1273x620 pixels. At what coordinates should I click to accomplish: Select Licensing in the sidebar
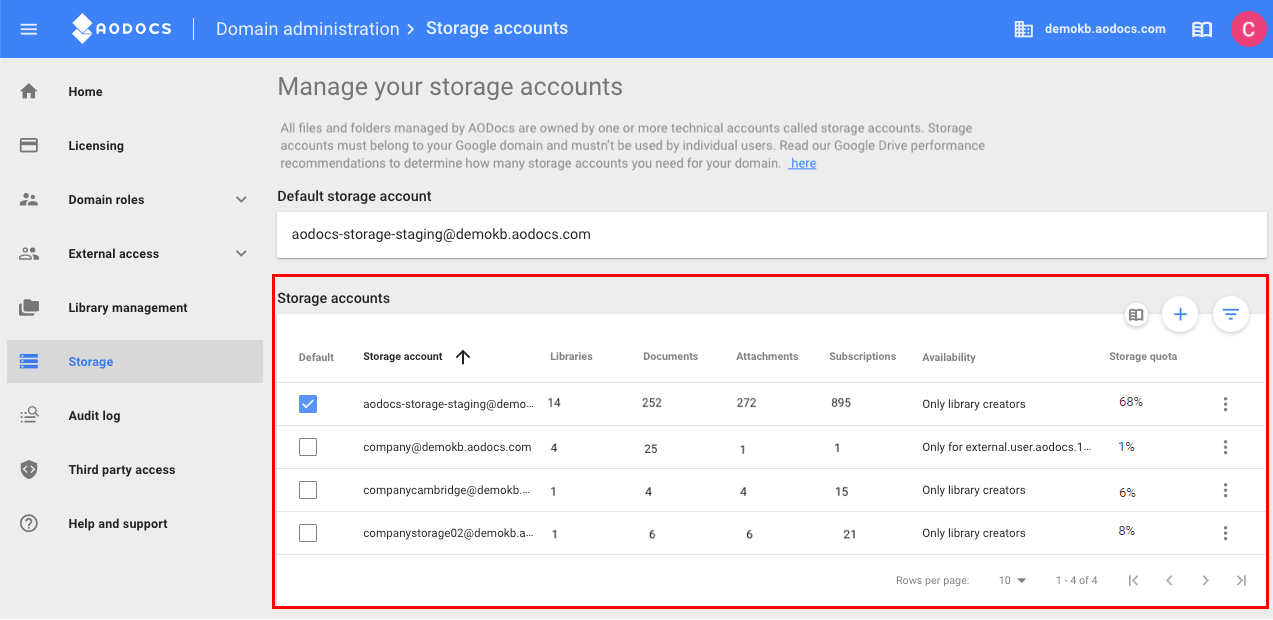(x=96, y=145)
